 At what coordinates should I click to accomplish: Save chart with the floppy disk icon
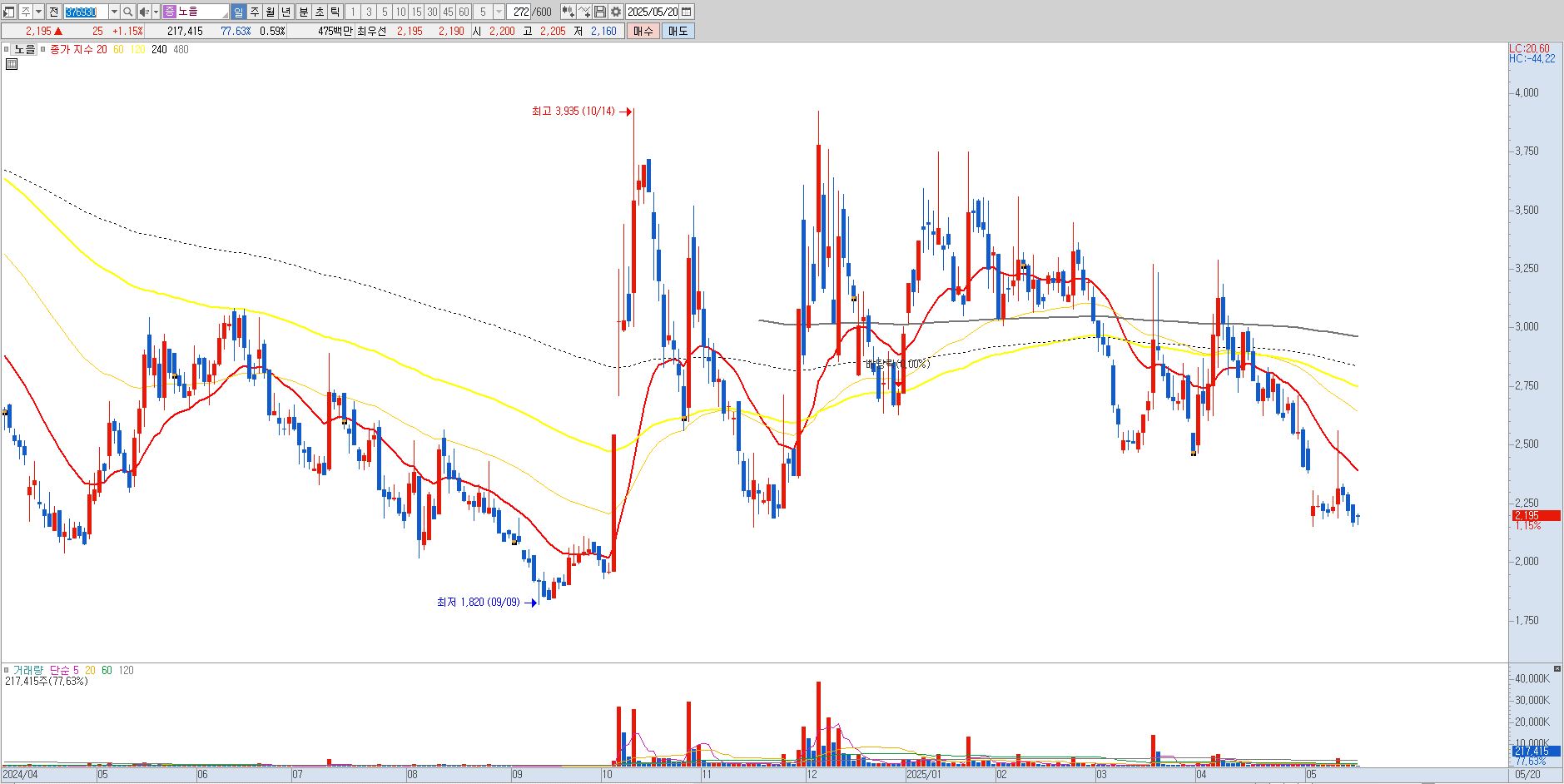pos(599,12)
